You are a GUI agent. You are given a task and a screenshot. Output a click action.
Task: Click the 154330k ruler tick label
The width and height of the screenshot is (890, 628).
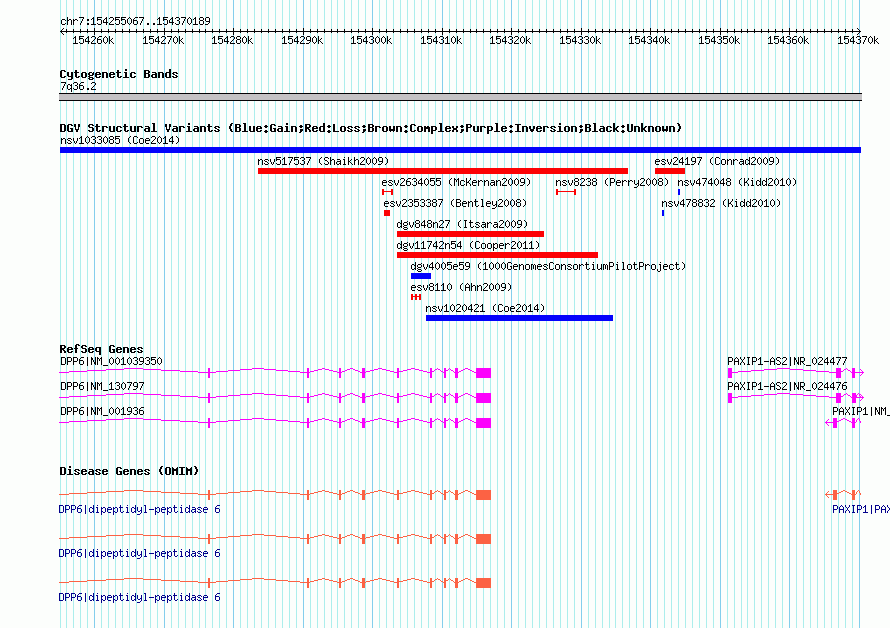click(x=580, y=40)
